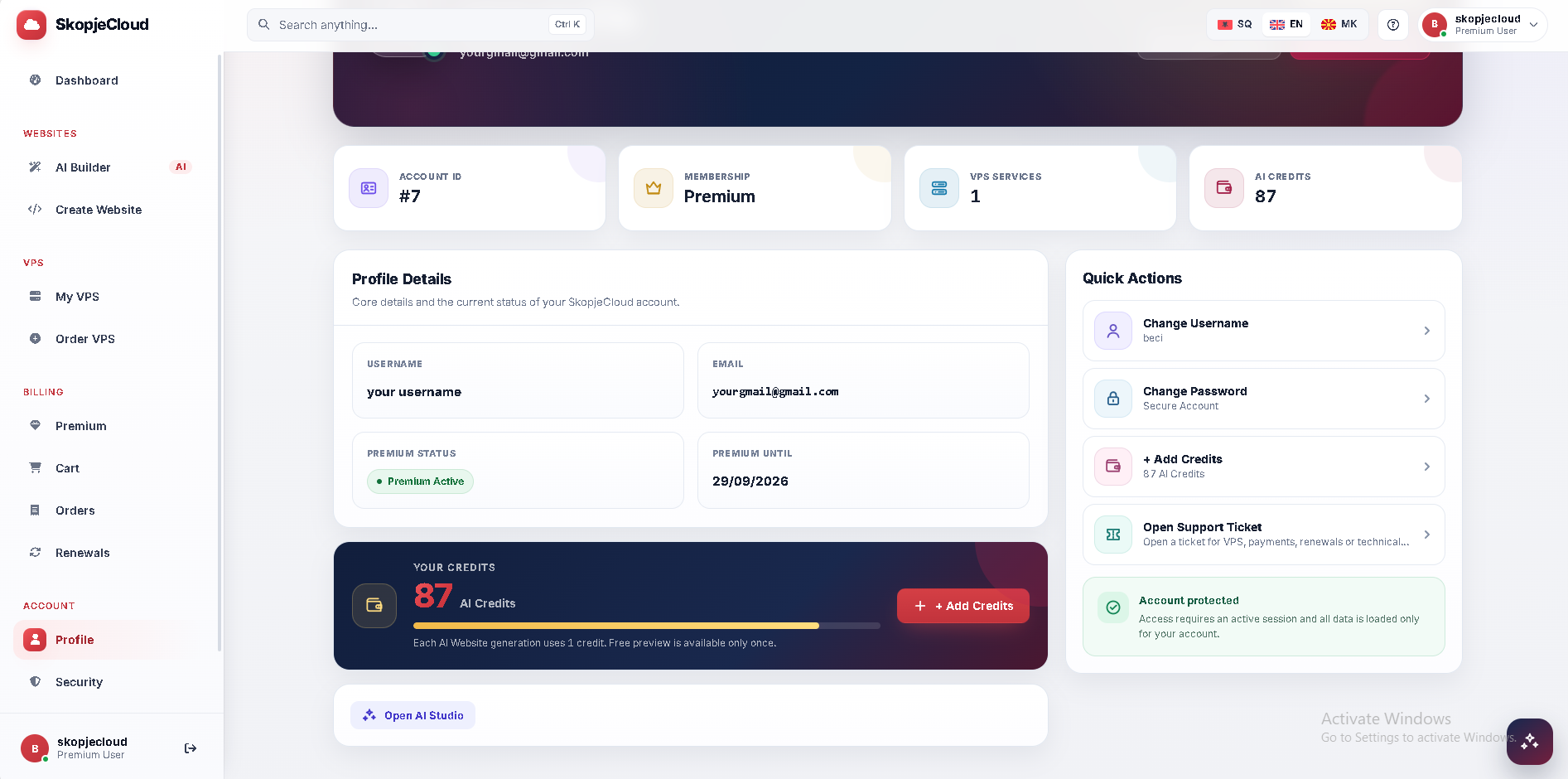Click the Username field showing your username
The width and height of the screenshot is (1568, 779).
(518, 380)
